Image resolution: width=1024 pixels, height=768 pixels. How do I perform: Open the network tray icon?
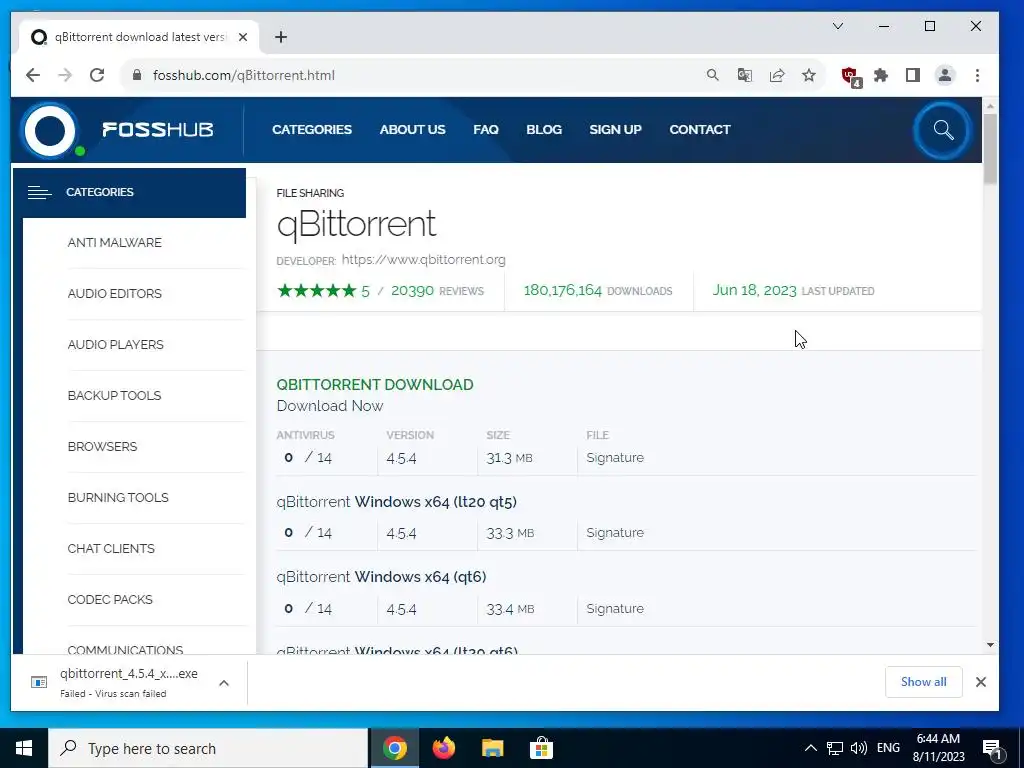[x=835, y=748]
